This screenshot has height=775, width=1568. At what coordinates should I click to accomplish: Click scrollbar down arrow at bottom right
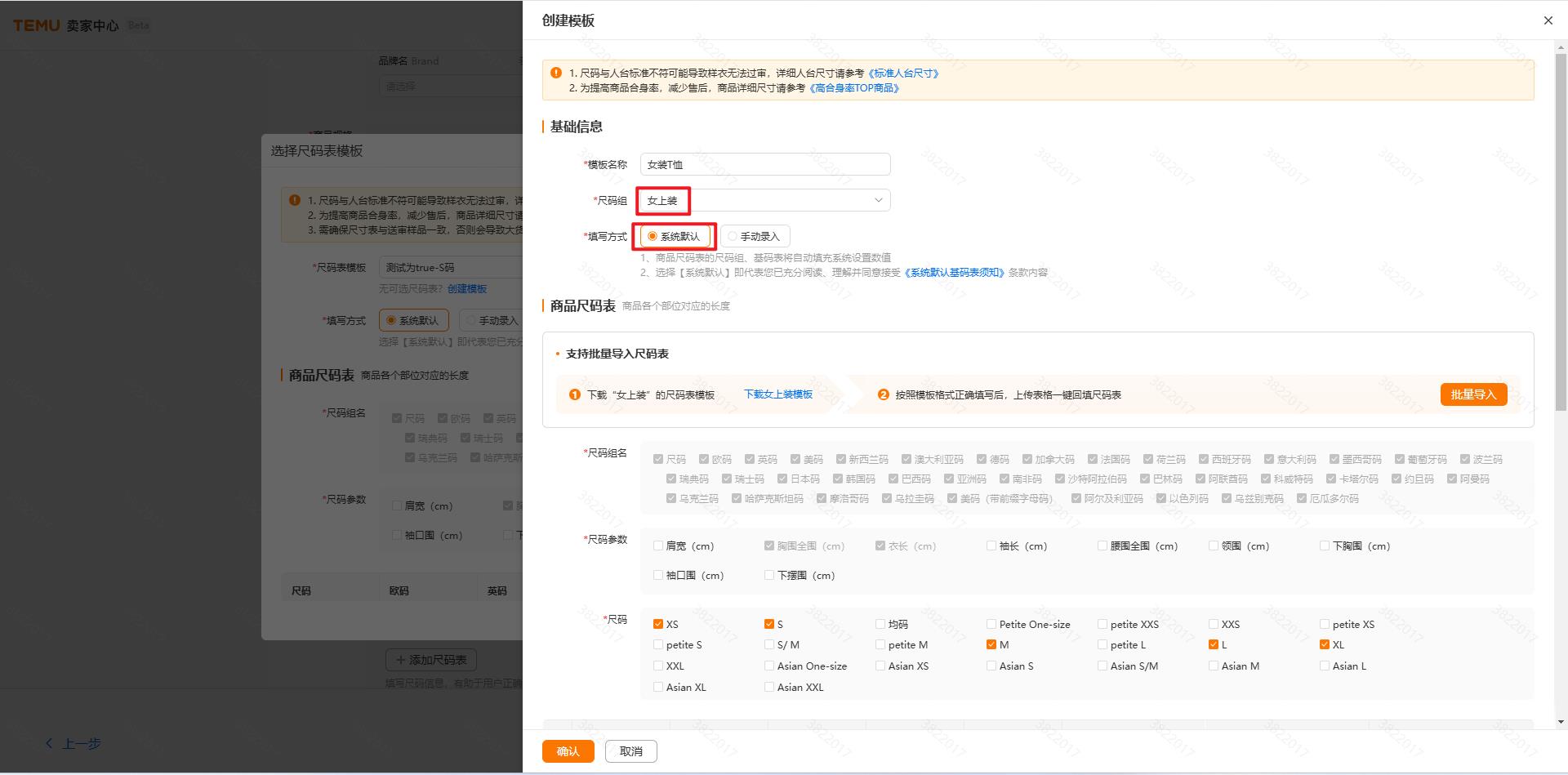pos(1561,721)
